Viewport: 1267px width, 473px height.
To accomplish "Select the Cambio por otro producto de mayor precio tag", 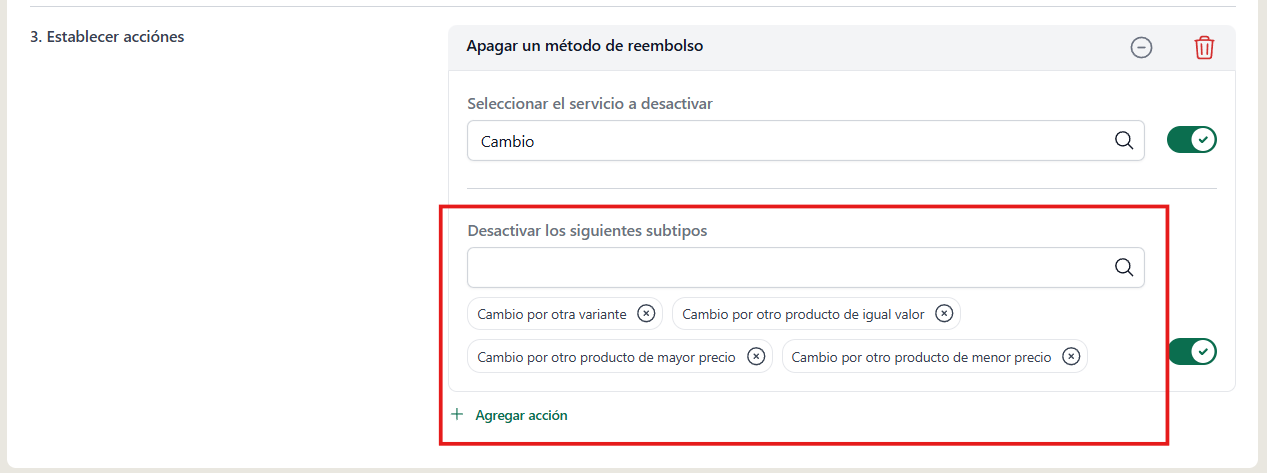I will [x=607, y=357].
